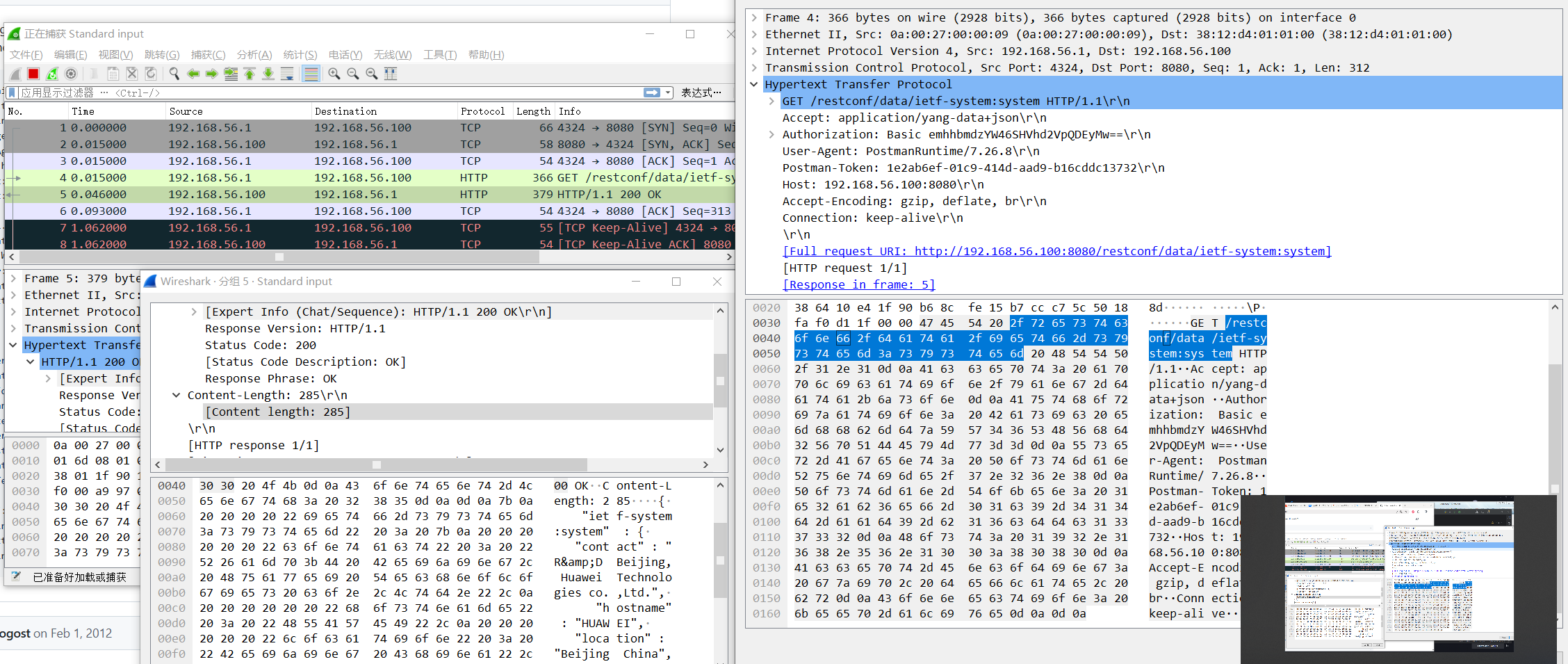Follow the Full request URI hyperlink
Image resolution: width=1568 pixels, height=664 pixels.
point(1056,251)
